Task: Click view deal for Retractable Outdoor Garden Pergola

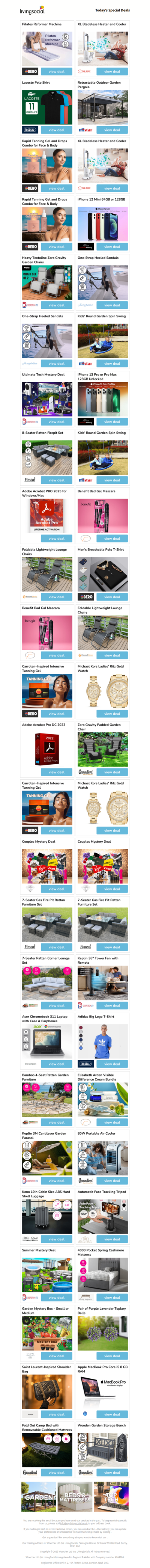Action: pos(112,130)
